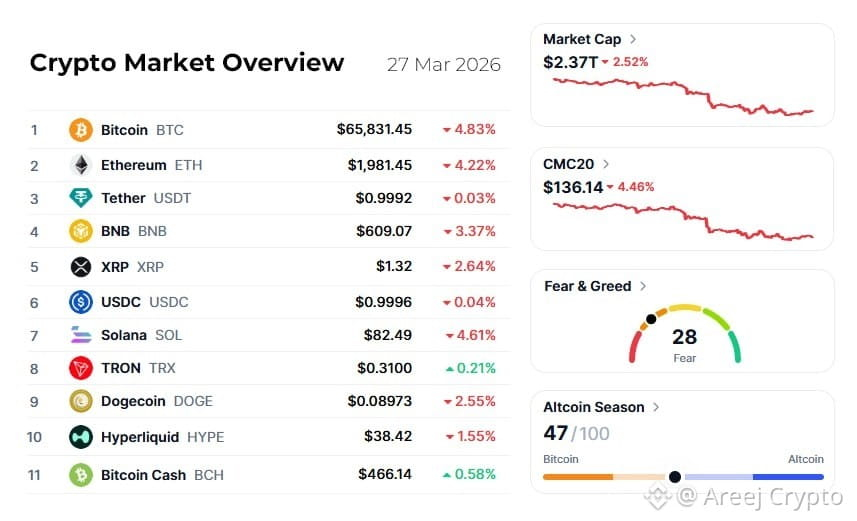Click the Dogecoin coin icon
Screen dimensions: 857x521
pos(80,401)
